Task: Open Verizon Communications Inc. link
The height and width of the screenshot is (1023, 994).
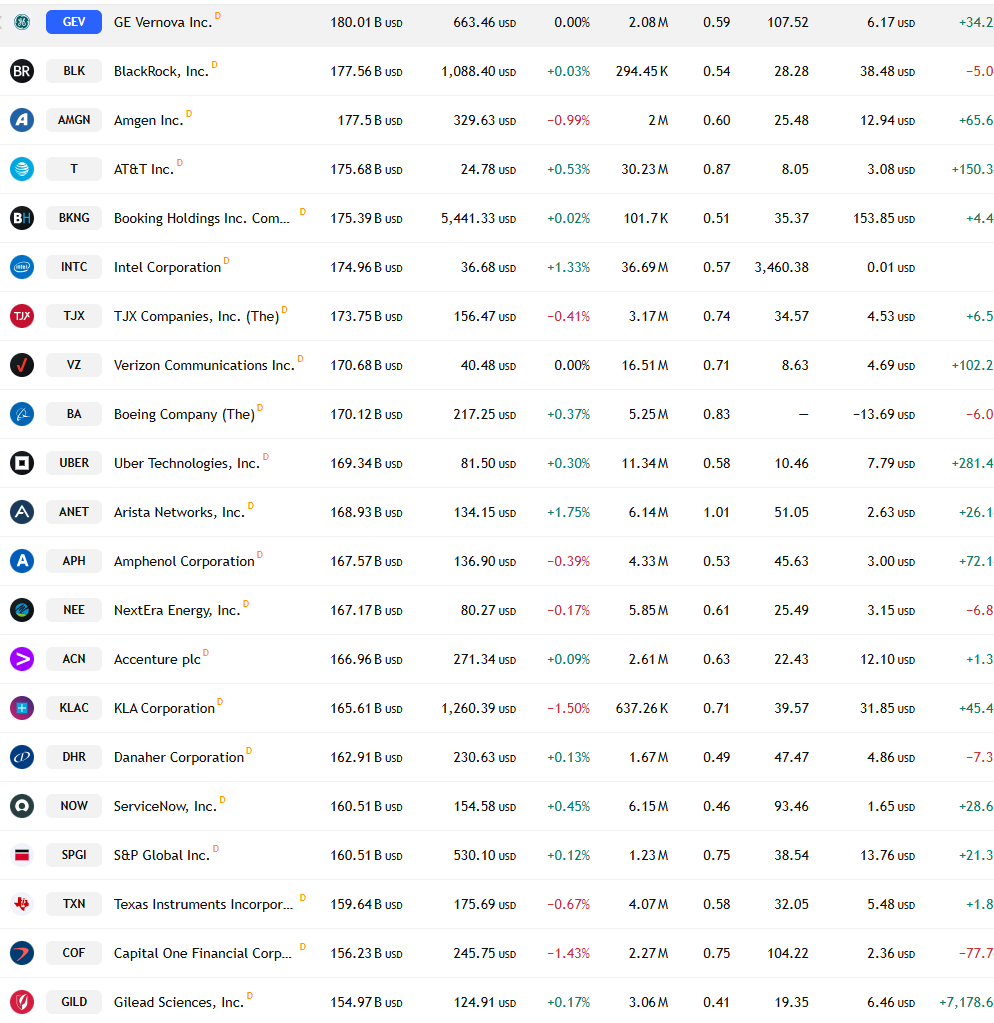Action: [x=204, y=365]
